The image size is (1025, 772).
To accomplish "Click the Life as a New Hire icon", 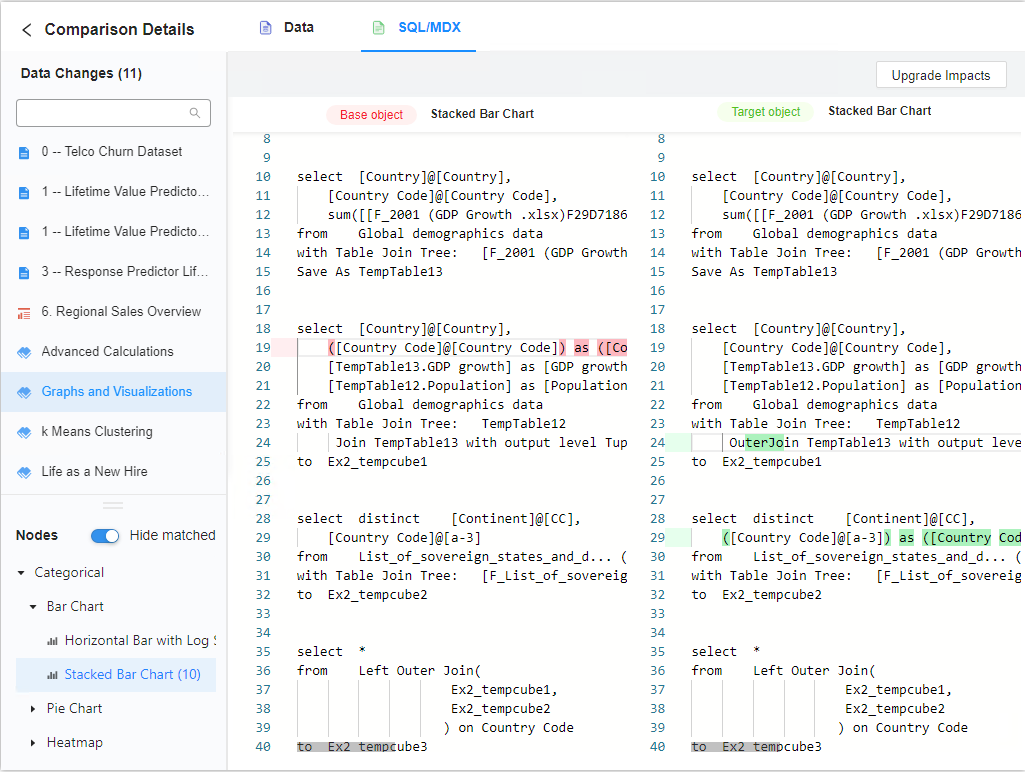I will 24,472.
